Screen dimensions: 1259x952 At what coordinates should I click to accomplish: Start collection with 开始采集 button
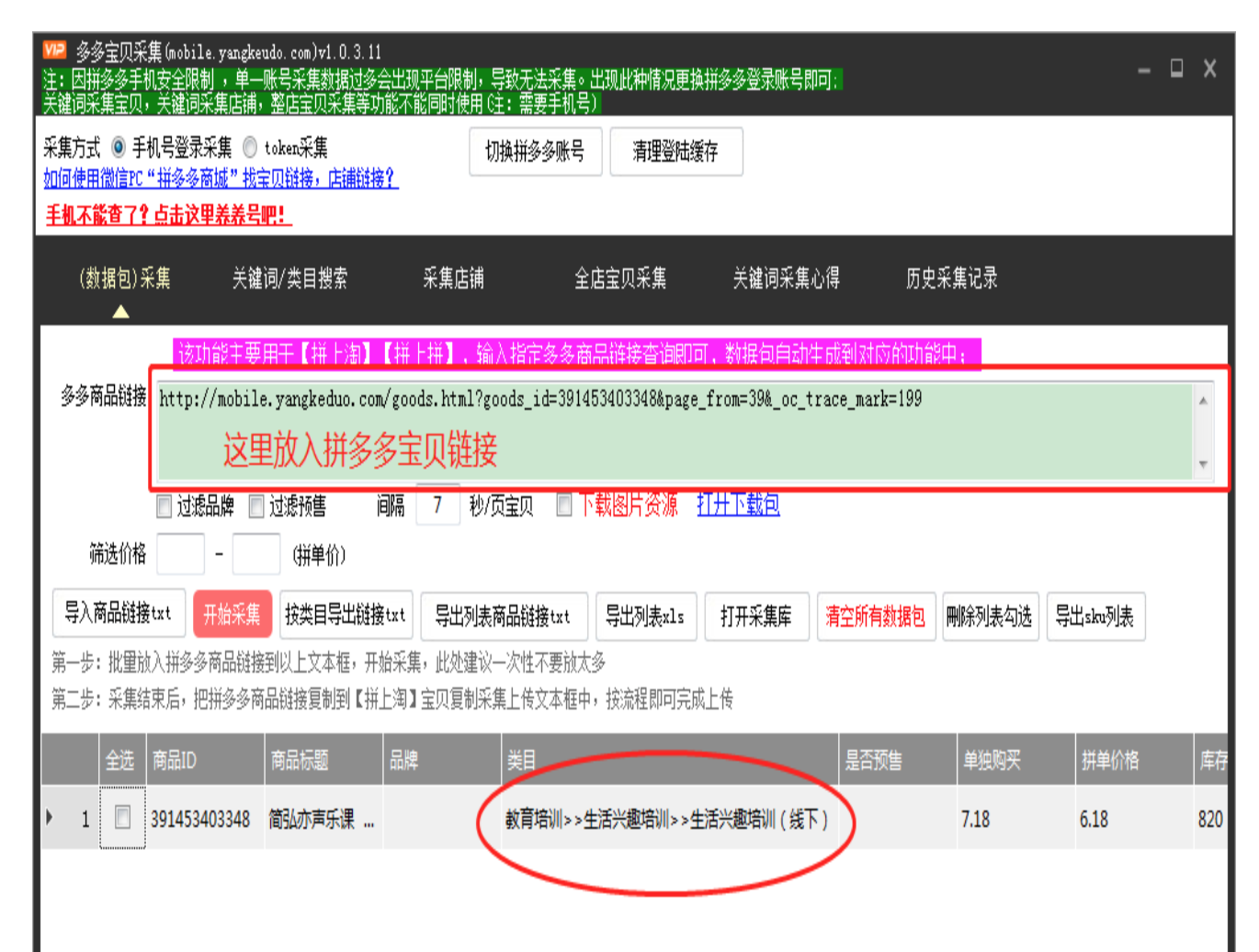[x=233, y=615]
